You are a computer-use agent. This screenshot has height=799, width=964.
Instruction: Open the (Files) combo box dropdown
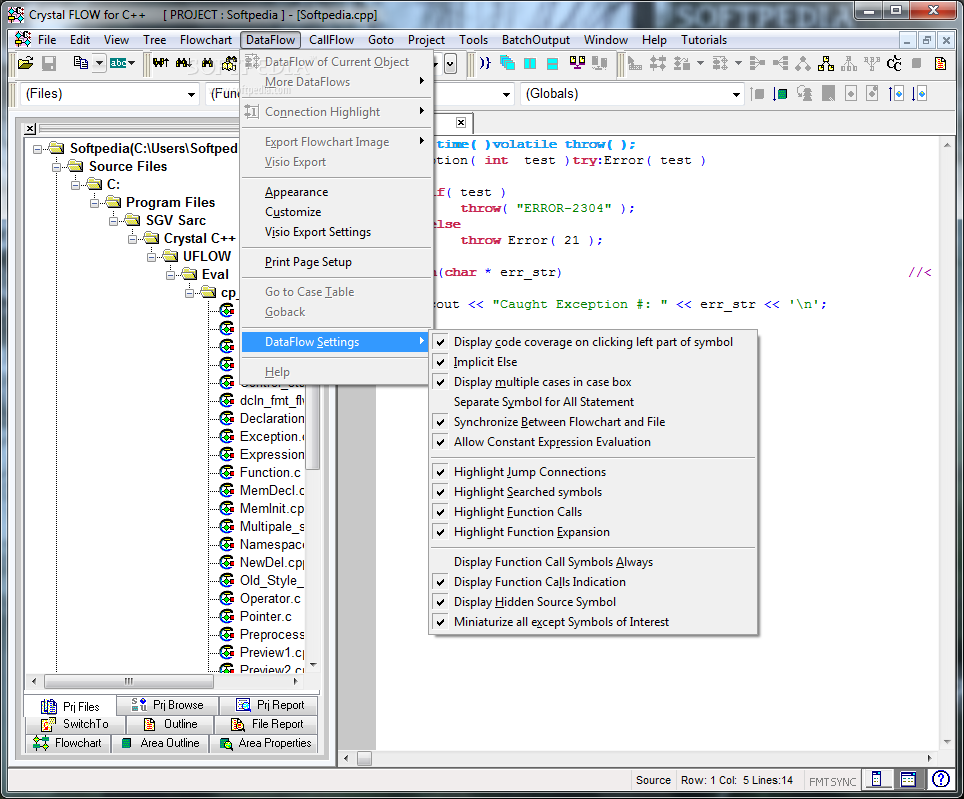(x=191, y=94)
